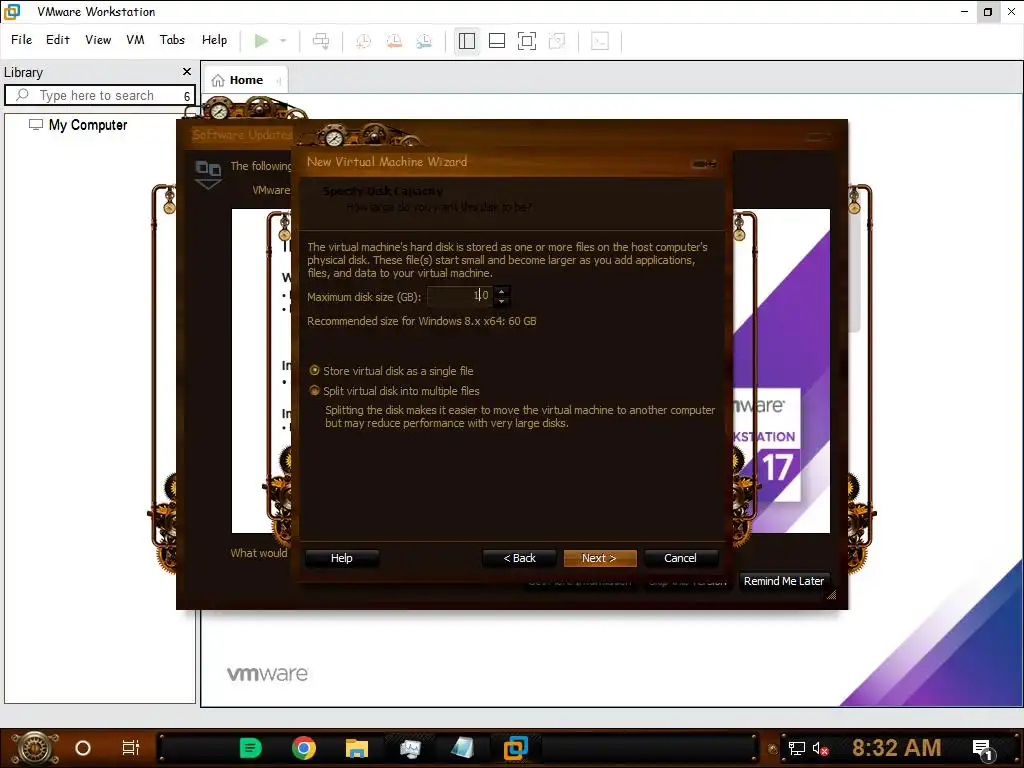Image resolution: width=1024 pixels, height=768 pixels.
Task: Click the Unity mode toolbar icon
Action: [557, 41]
